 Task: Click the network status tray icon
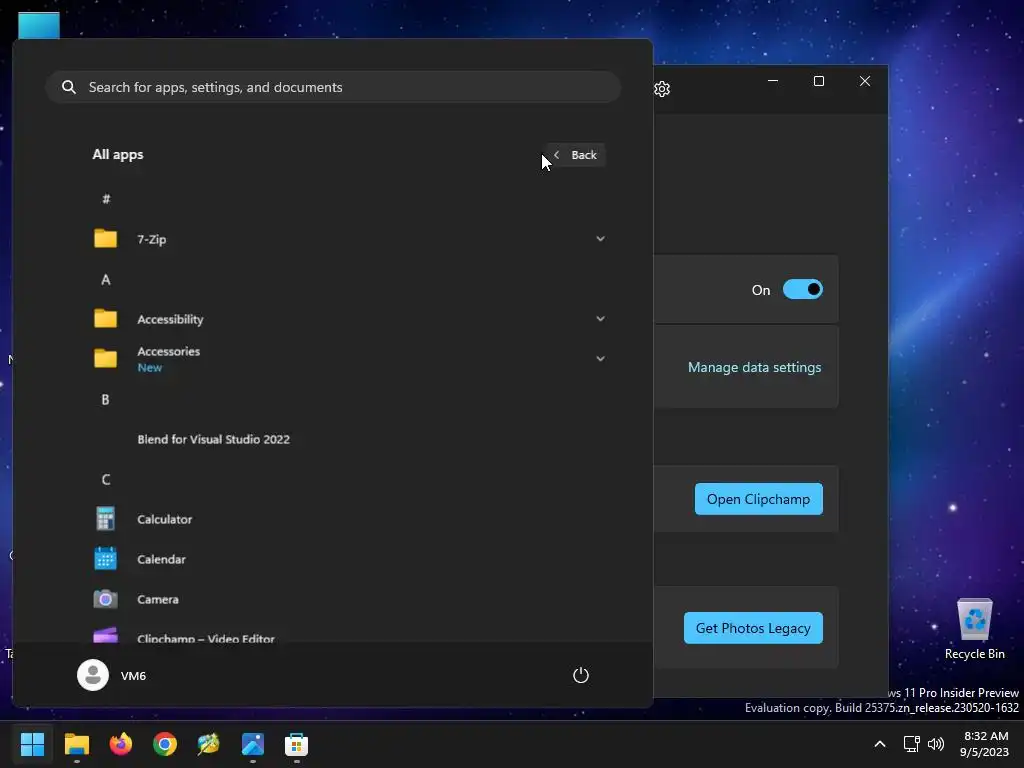coord(912,744)
